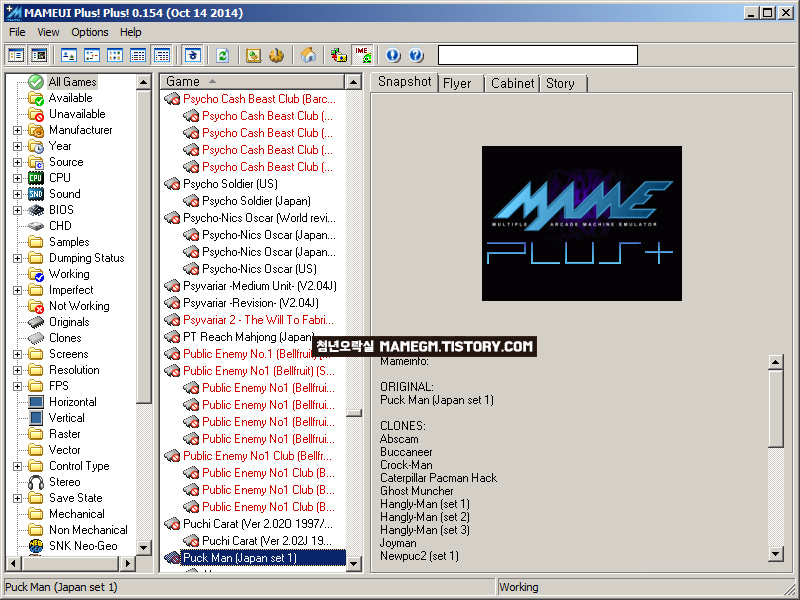Expand the Source folder node
The height and width of the screenshot is (600, 800).
[x=17, y=162]
